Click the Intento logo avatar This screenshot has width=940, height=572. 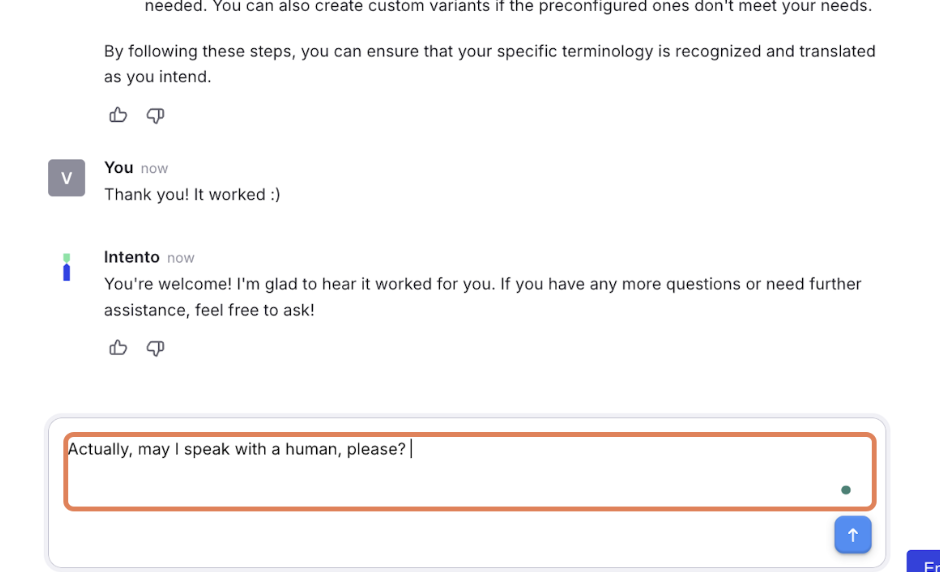click(67, 267)
